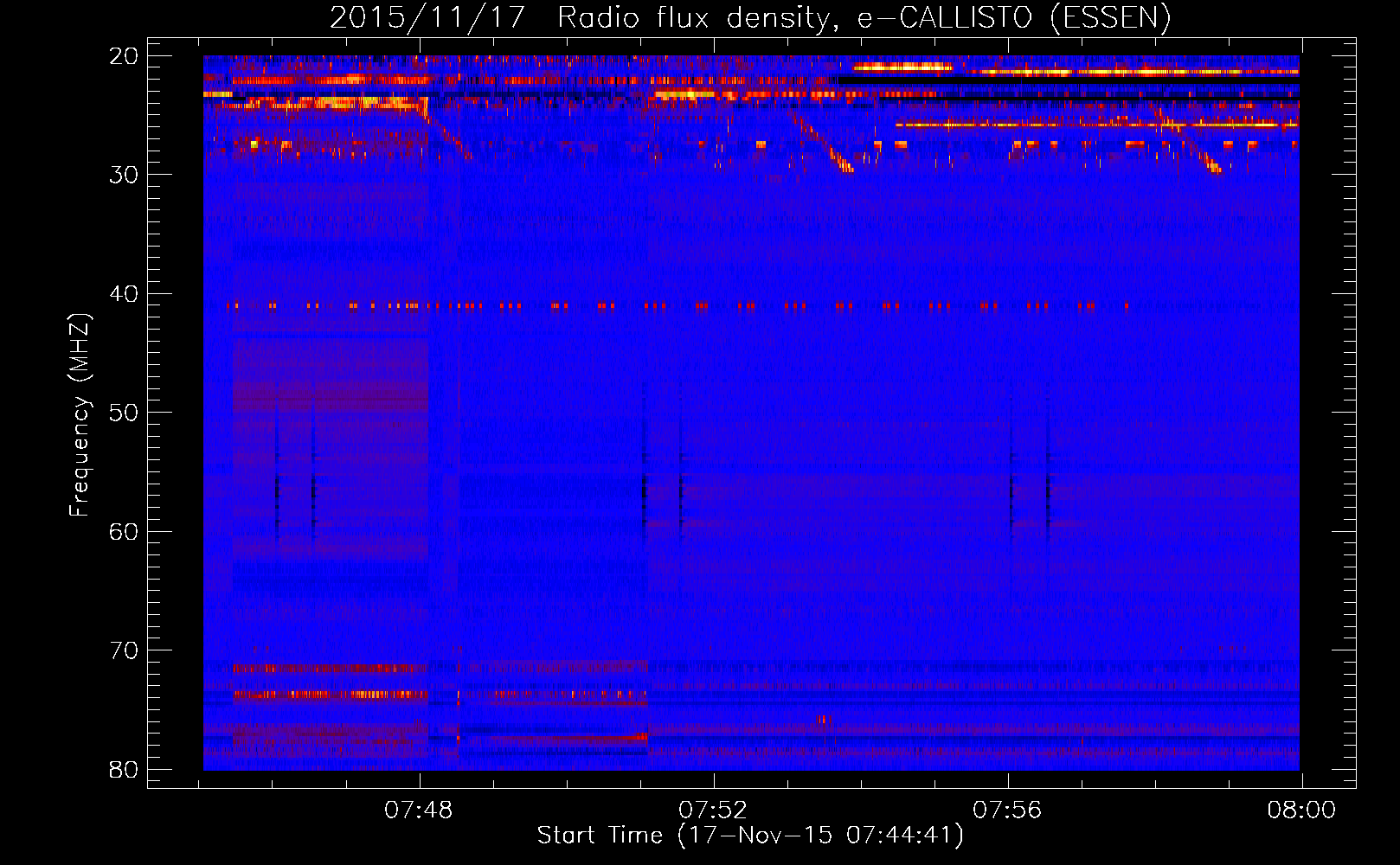Click the 80 MHz frequency tick label
This screenshot has width=1400, height=865.
coord(125,769)
